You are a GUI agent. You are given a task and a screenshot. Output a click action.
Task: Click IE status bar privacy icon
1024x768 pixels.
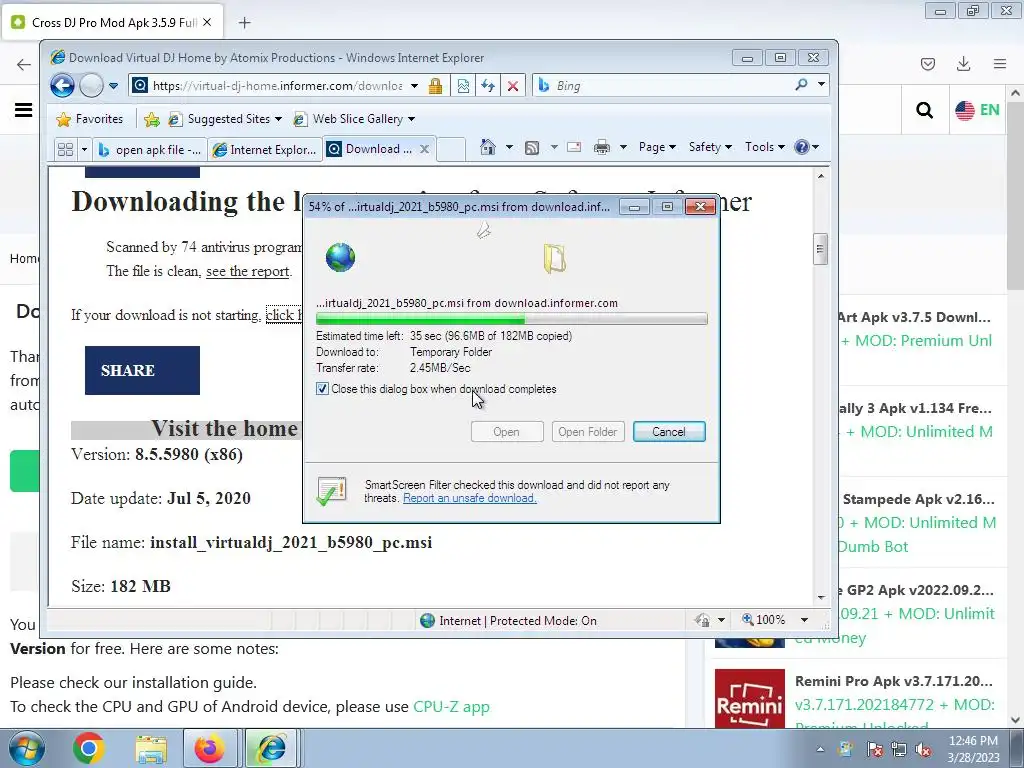click(x=703, y=620)
